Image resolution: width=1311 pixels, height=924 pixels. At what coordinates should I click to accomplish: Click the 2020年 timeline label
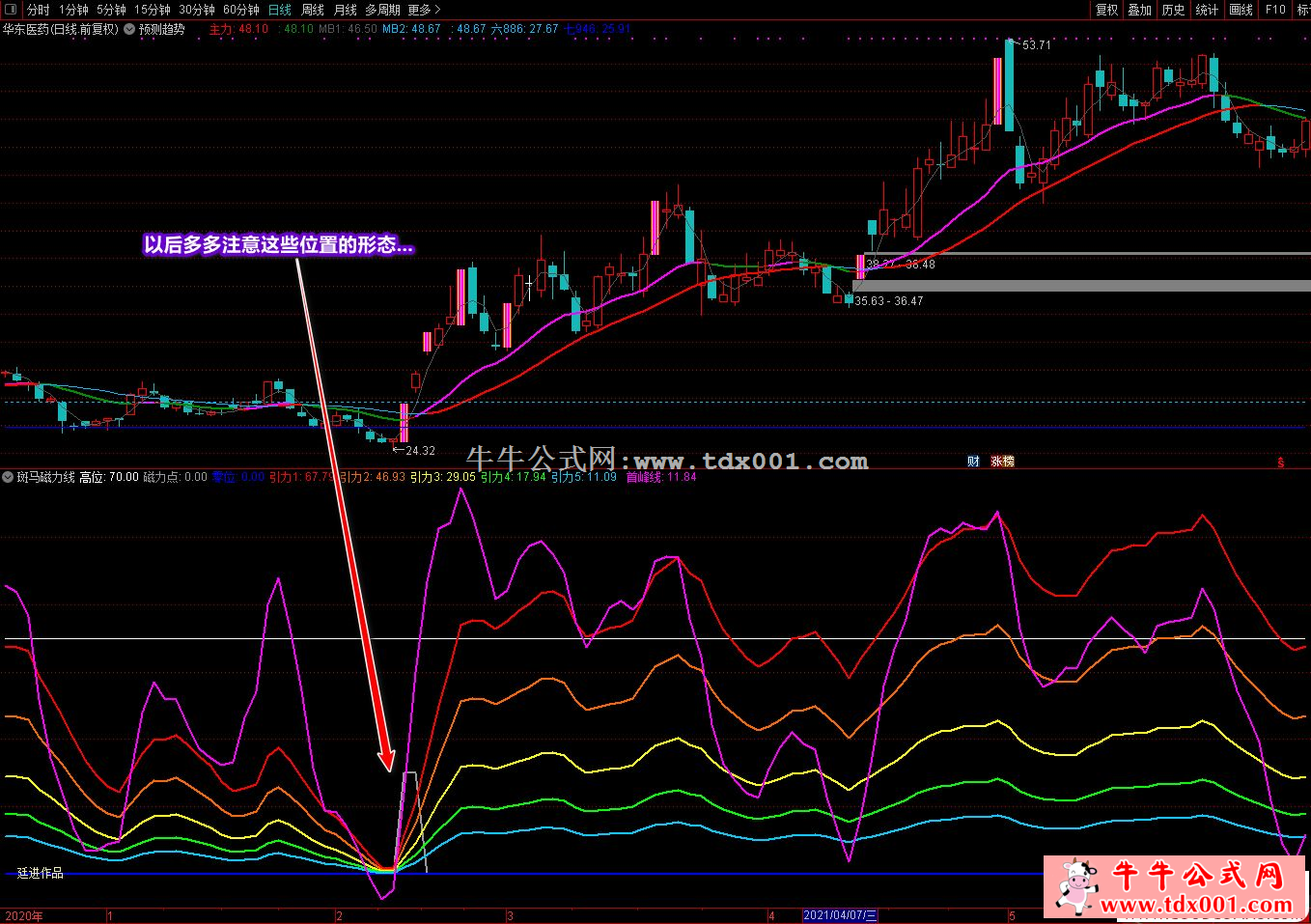click(23, 916)
